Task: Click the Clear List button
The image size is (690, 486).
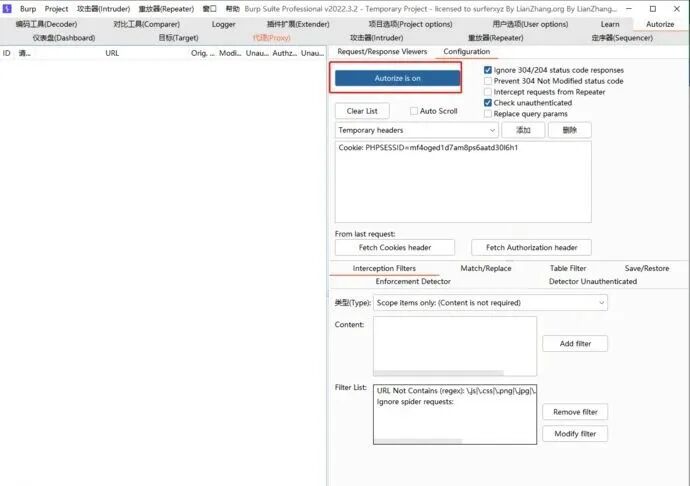Action: (x=362, y=111)
